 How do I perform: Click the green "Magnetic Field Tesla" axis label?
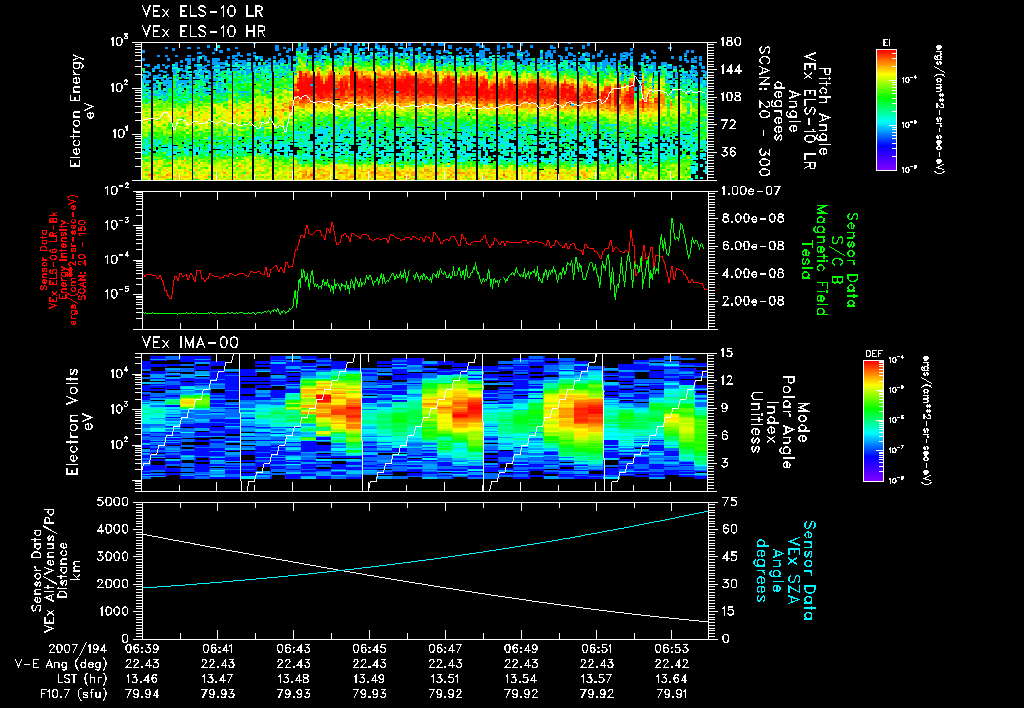tap(814, 260)
